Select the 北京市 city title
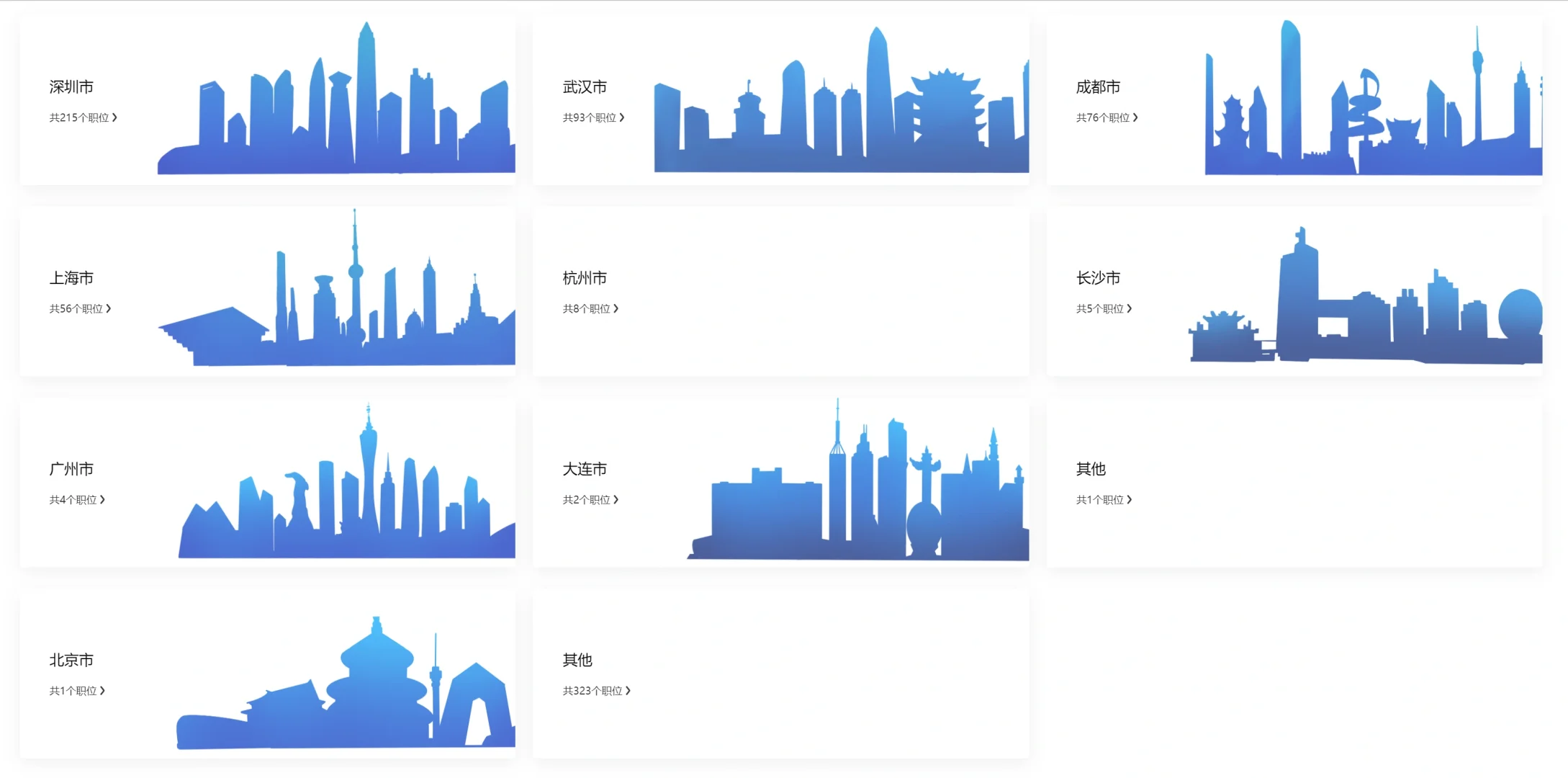The width and height of the screenshot is (1568, 778). (x=71, y=660)
